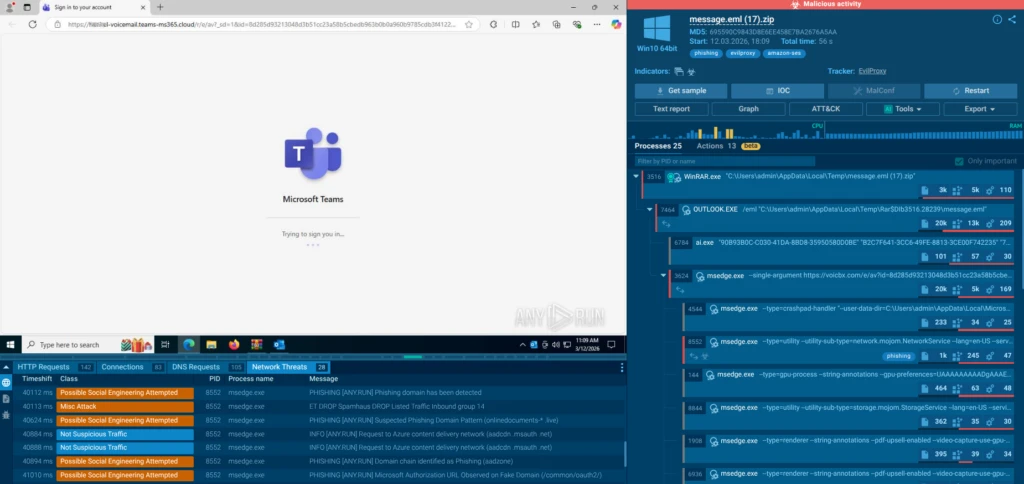Viewport: 1024px width, 484px height.
Task: Collapse the OUTLOOK.EXE process node
Action: pyautogui.click(x=648, y=210)
